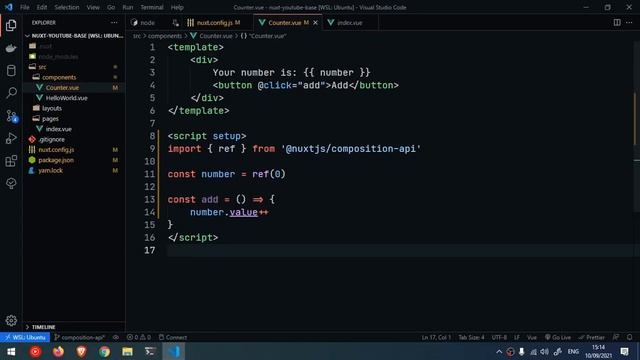Launch Firefox from the taskbar
Screen dimensions: 640x360
coord(58,351)
